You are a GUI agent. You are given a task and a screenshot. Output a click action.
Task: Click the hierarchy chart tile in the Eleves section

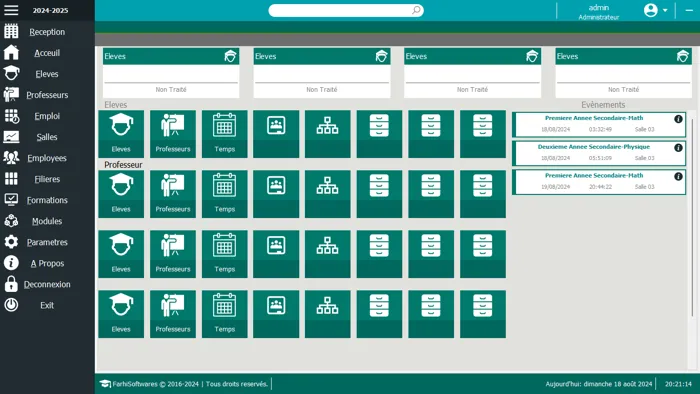point(328,134)
